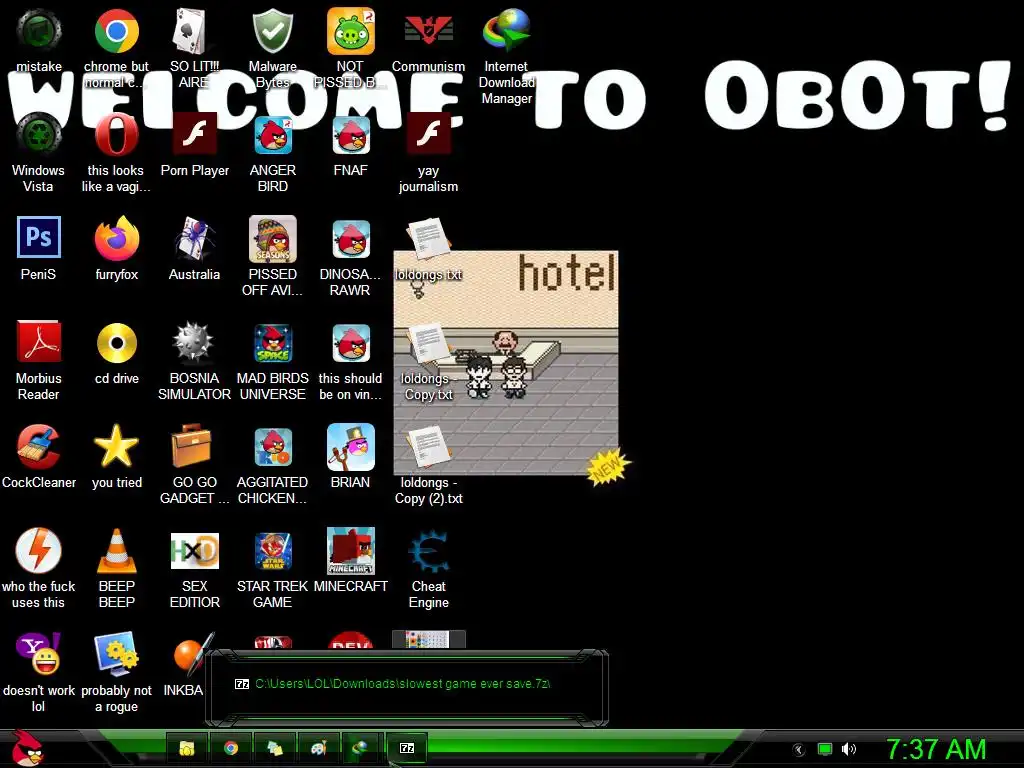Open the folder taskbar button
Viewport: 1024px width, 768px height.
click(x=187, y=748)
